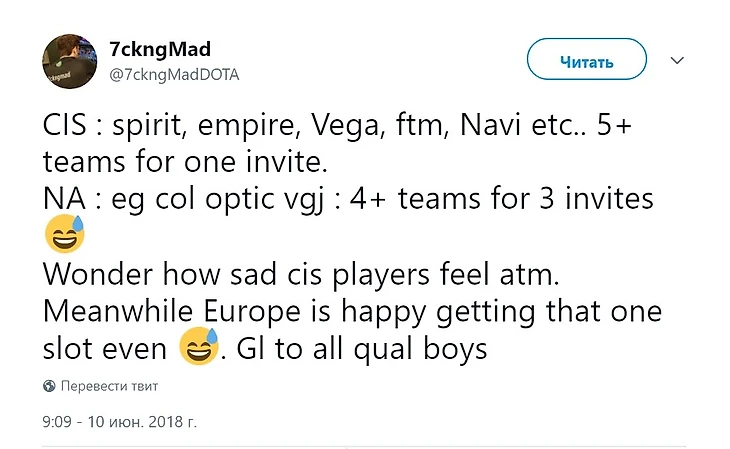Viewport: 730px width, 449px height.
Task: Expand the tweet options chevron
Action: coord(677,61)
